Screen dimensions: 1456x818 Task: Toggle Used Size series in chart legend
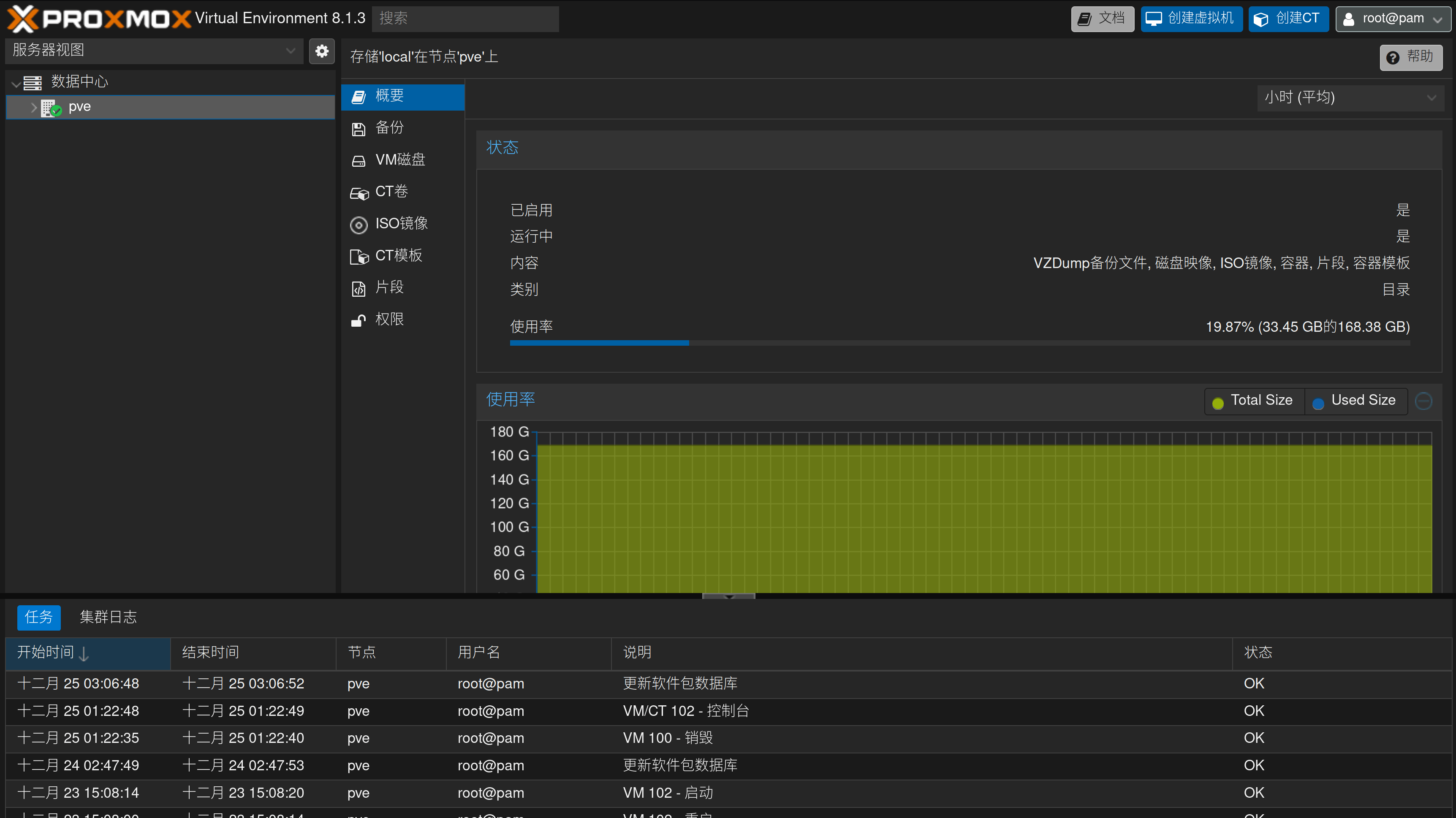1355,401
